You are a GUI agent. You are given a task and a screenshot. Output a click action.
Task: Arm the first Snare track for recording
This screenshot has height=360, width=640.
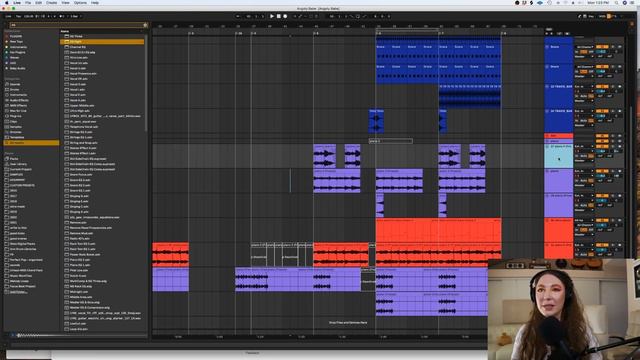click(x=620, y=47)
